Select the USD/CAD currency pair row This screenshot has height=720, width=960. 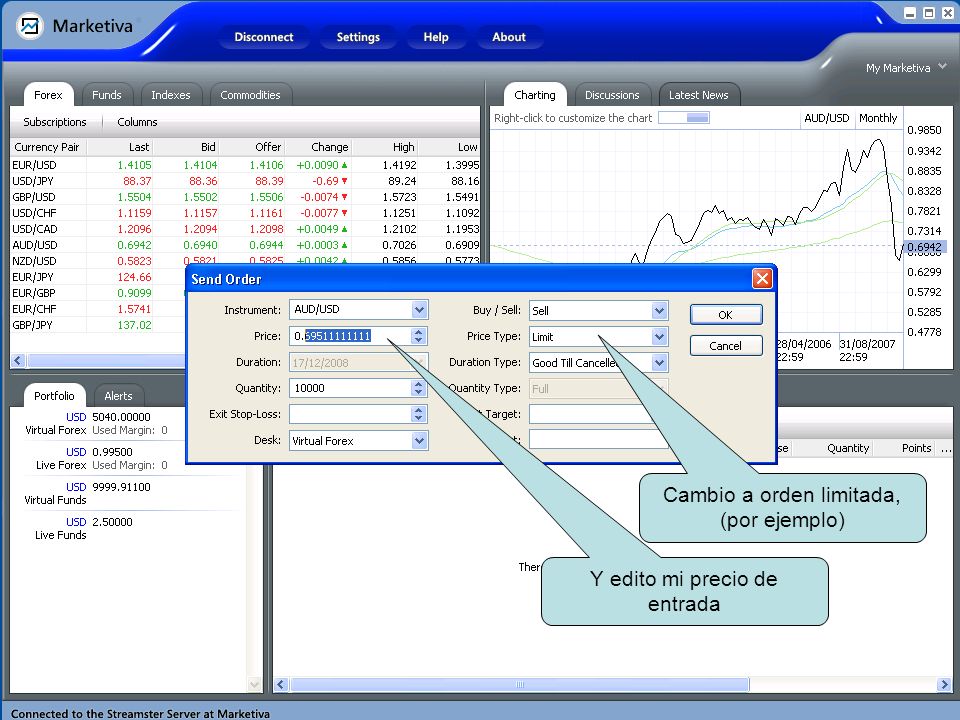coord(245,228)
